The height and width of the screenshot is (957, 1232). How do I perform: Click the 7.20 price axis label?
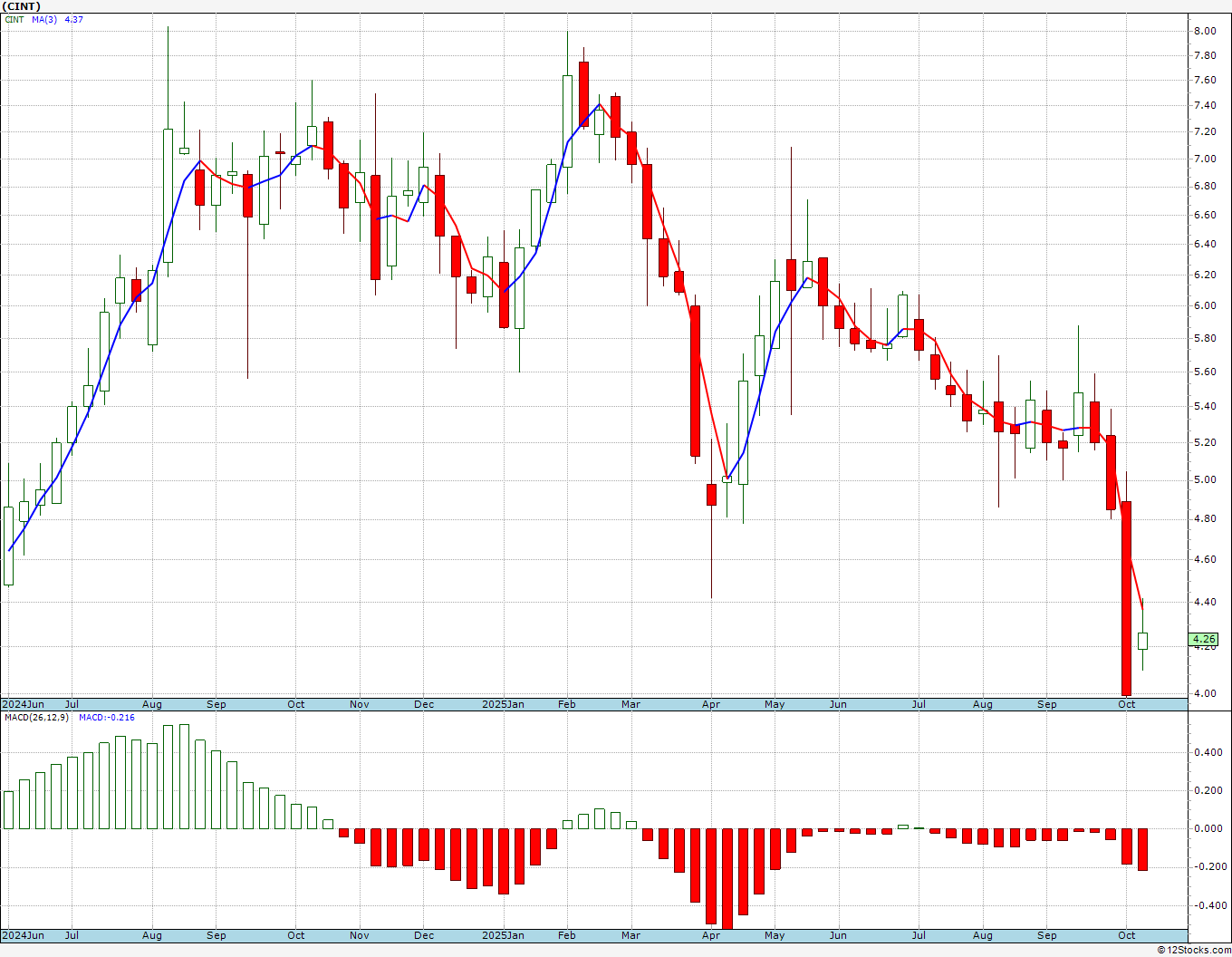point(1205,132)
